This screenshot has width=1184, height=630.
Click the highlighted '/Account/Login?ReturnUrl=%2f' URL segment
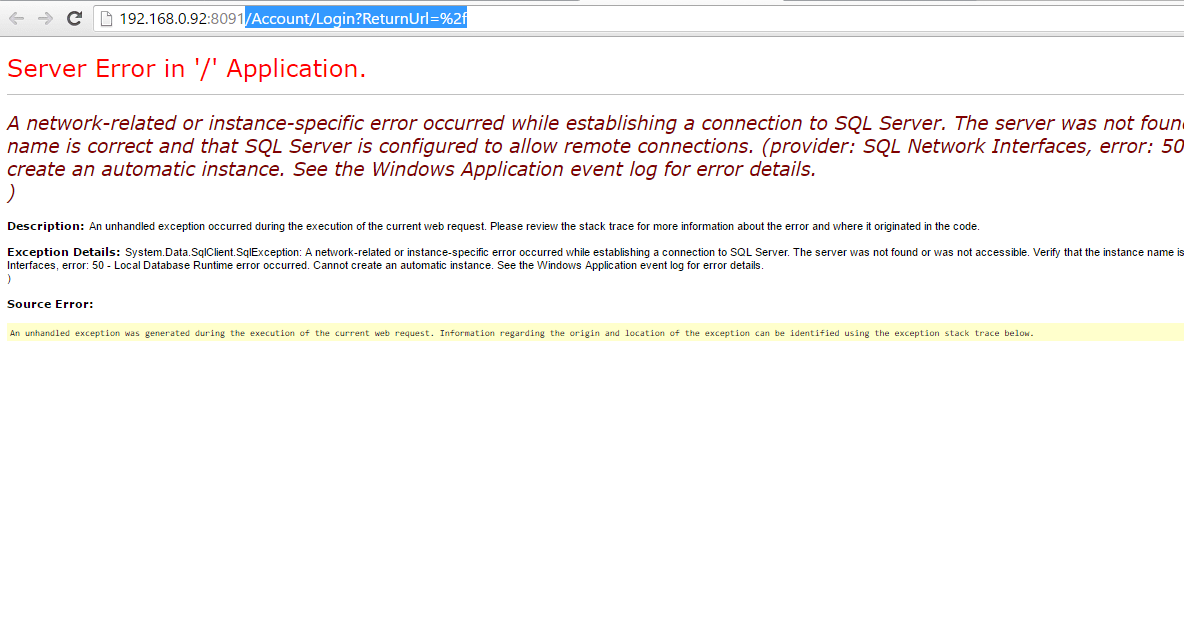pyautogui.click(x=355, y=18)
